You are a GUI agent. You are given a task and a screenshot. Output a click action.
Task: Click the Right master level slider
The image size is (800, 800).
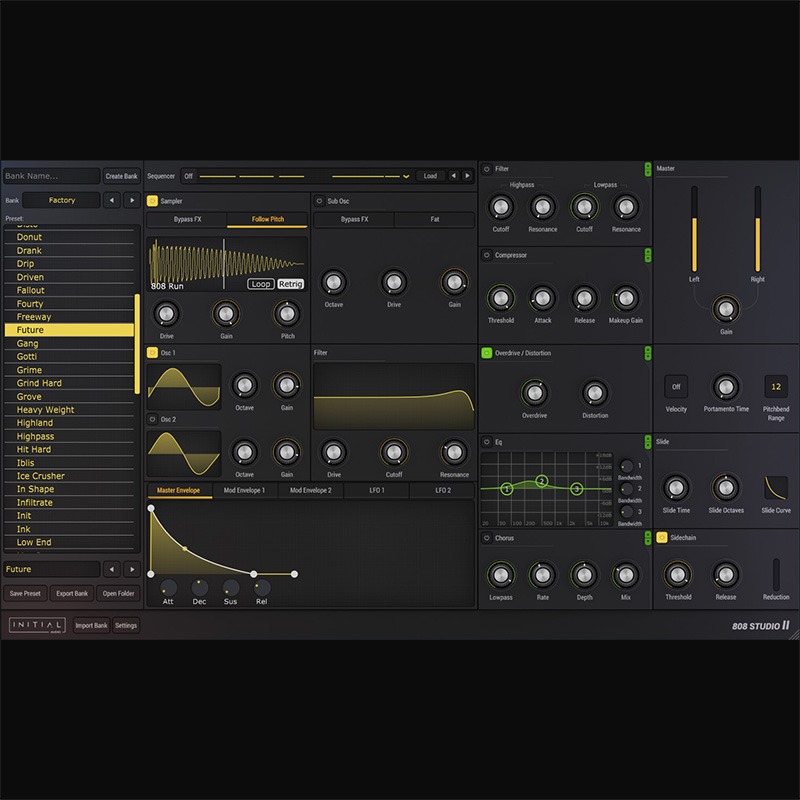coord(757,229)
